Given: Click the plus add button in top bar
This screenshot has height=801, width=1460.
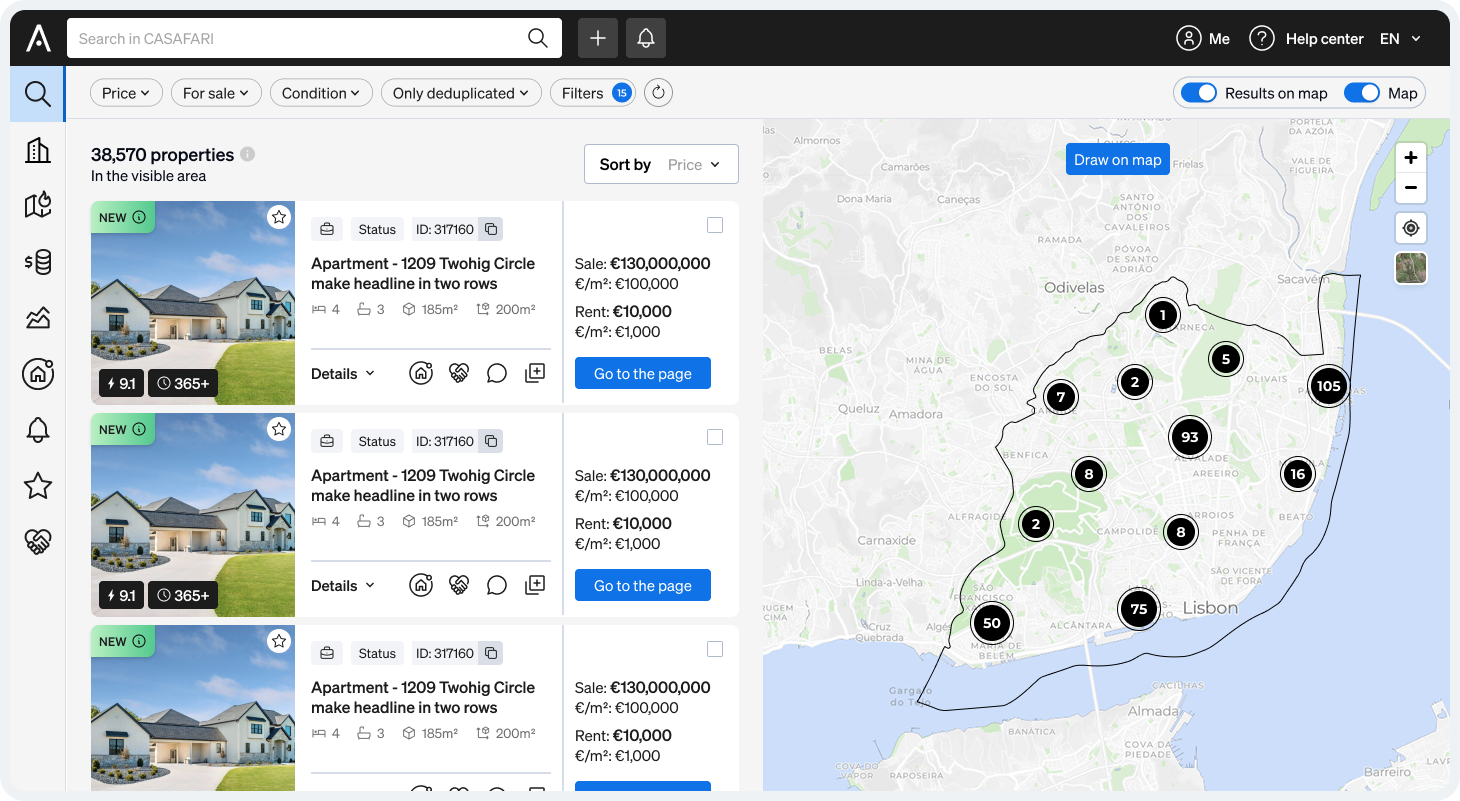Looking at the screenshot, I should pos(598,38).
